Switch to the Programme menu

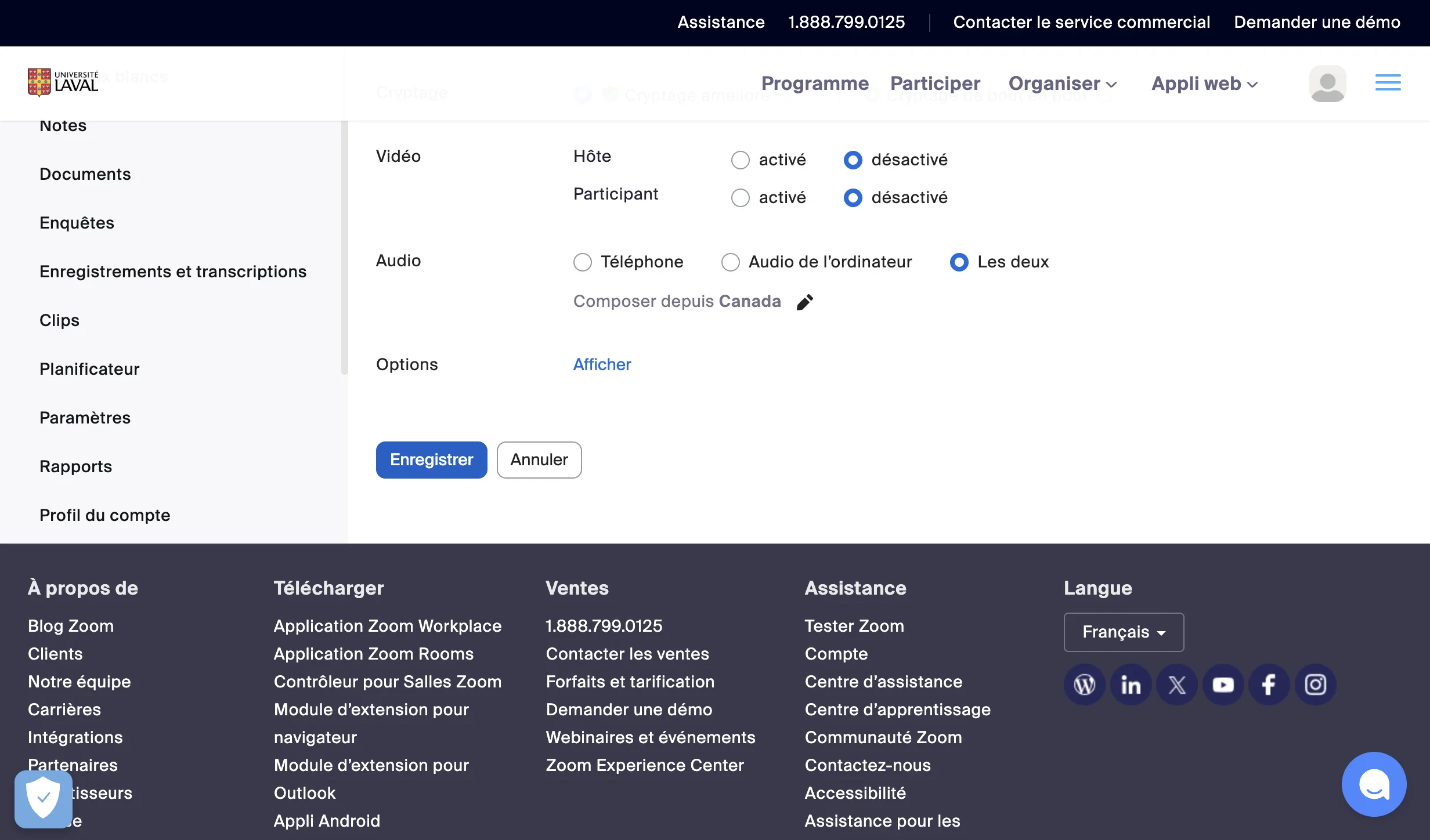815,84
